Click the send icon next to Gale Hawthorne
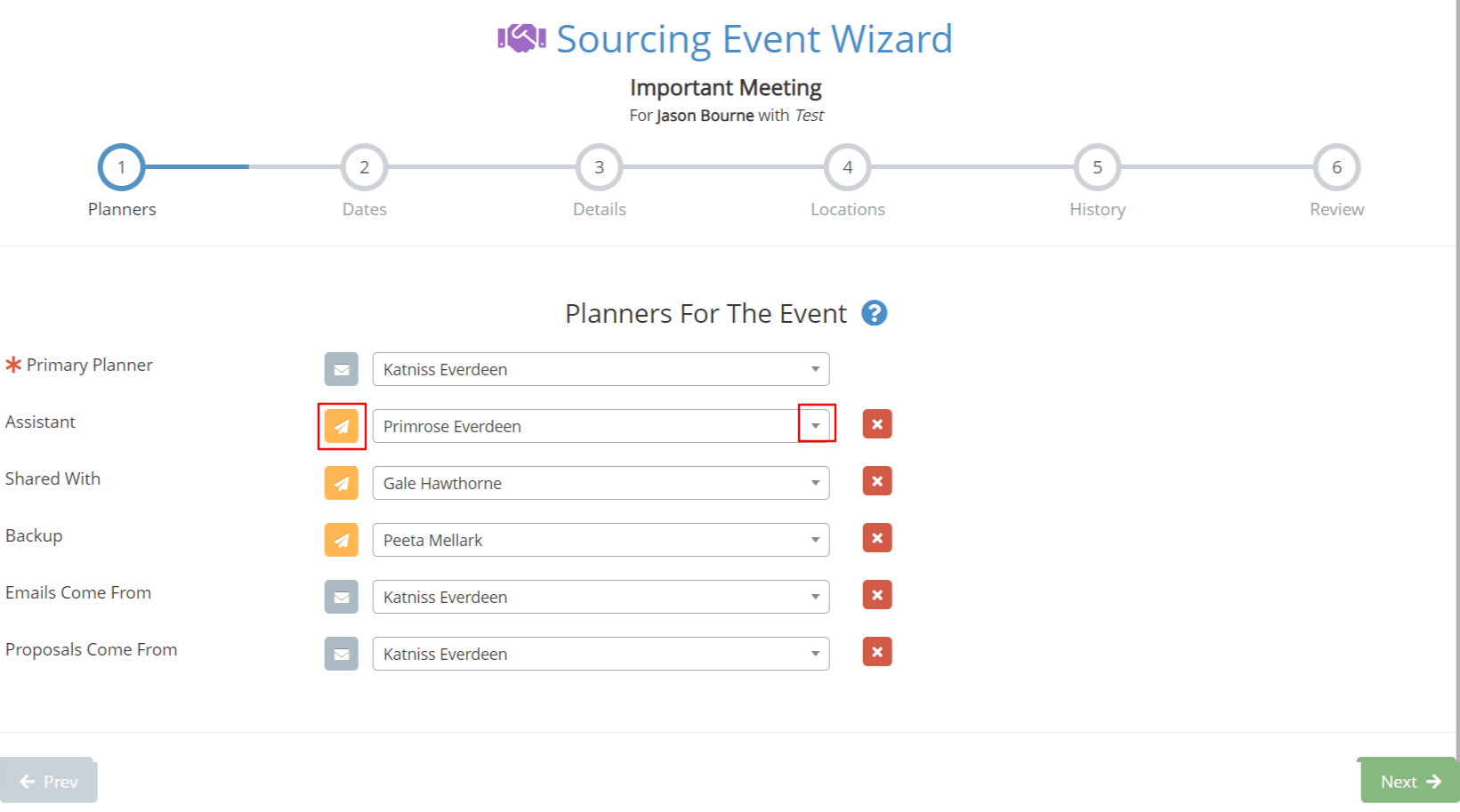1460x812 pixels. 341,483
